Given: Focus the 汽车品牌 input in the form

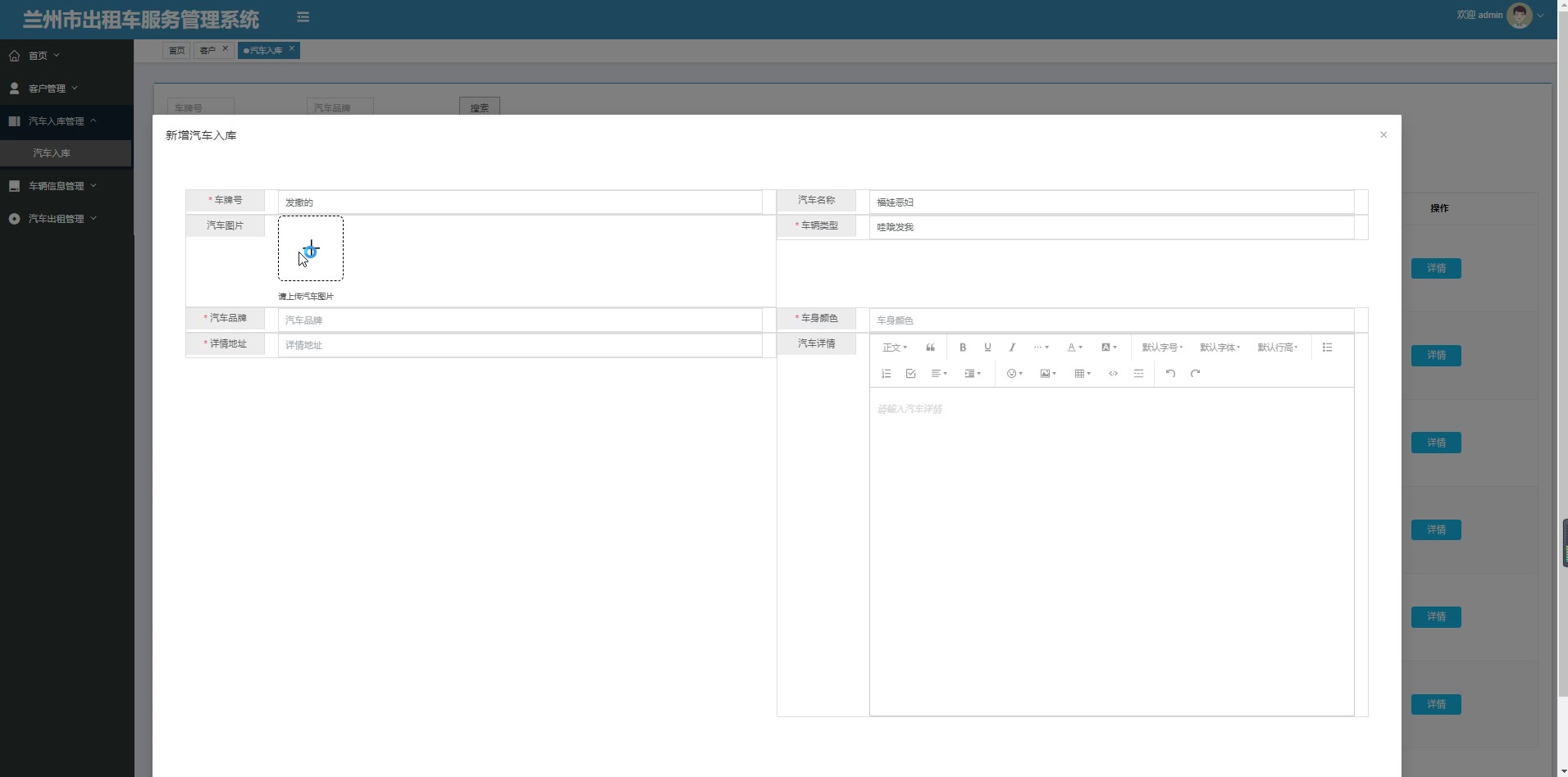Looking at the screenshot, I should click(520, 320).
